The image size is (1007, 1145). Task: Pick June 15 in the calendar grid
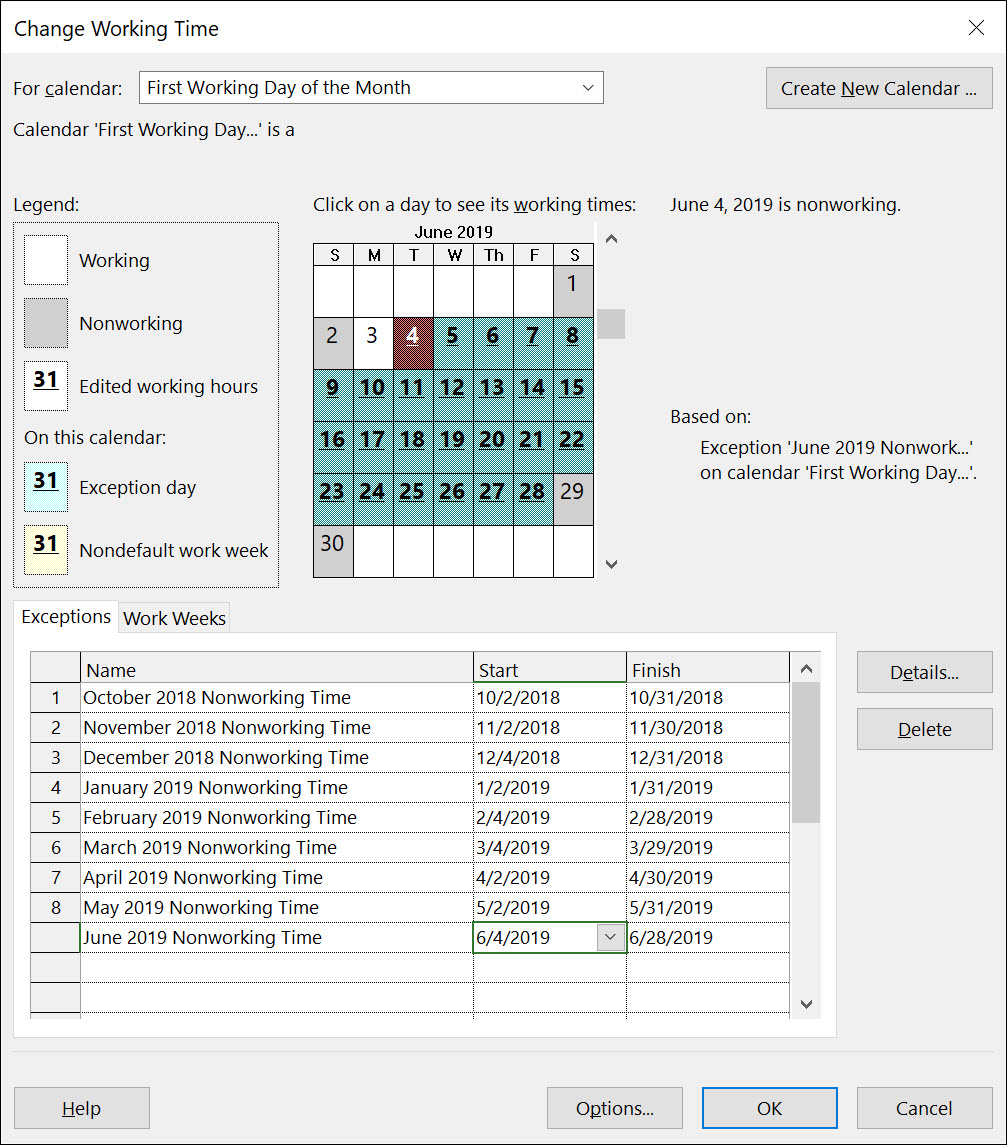(x=573, y=395)
